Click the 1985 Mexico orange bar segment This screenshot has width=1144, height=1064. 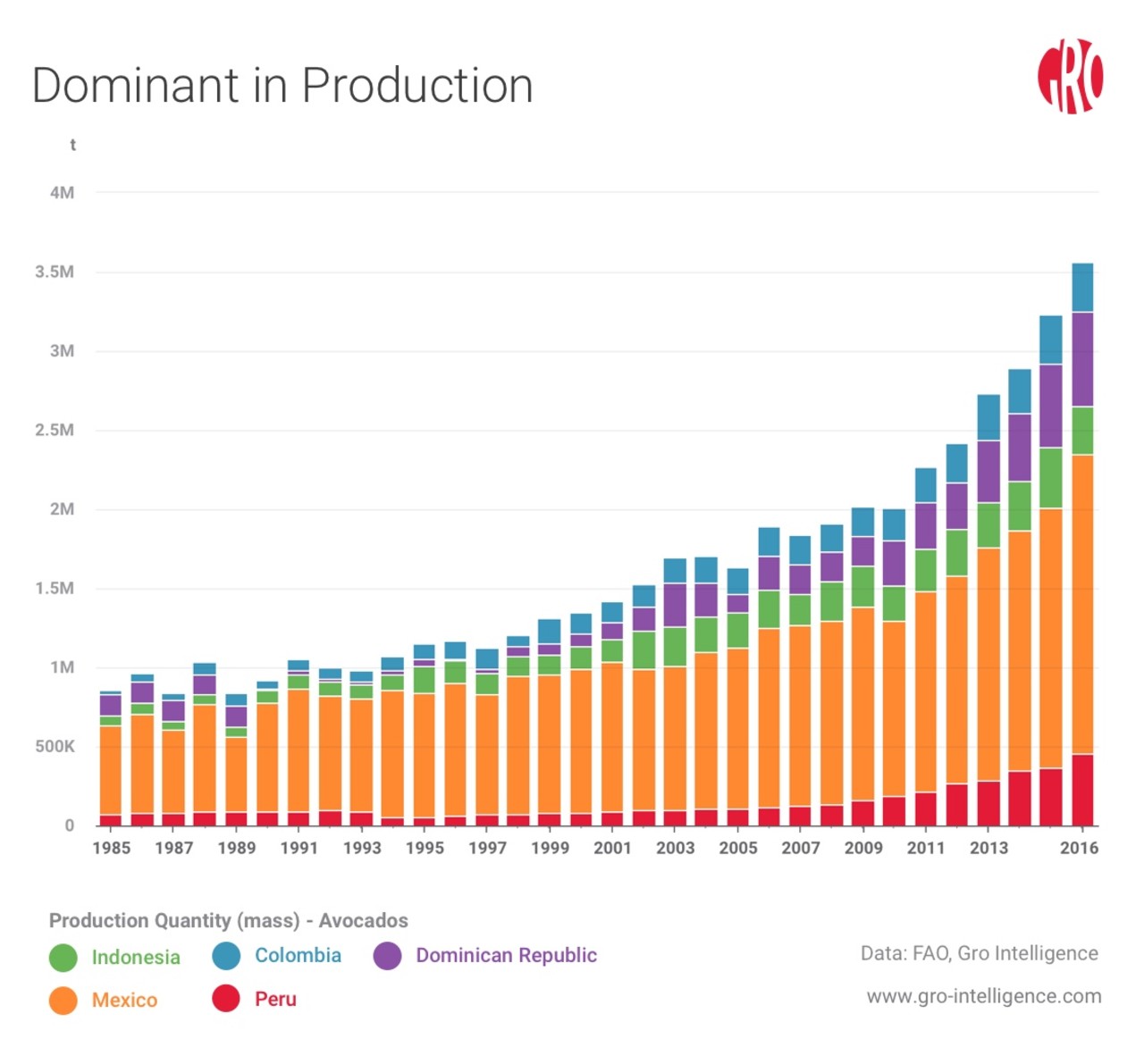[111, 769]
